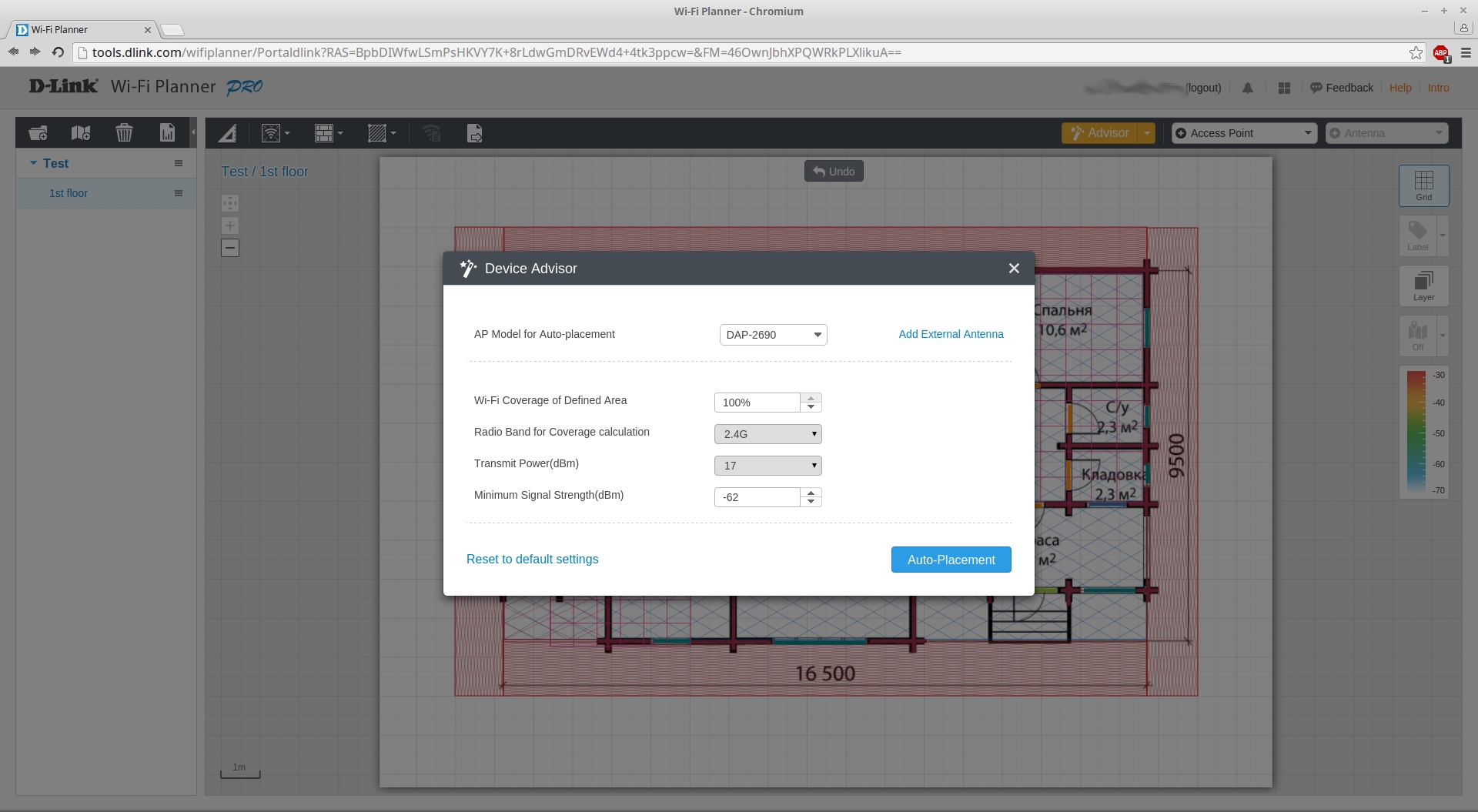1478x812 pixels.
Task: Click the signal strength color scale
Action: tap(1416, 433)
